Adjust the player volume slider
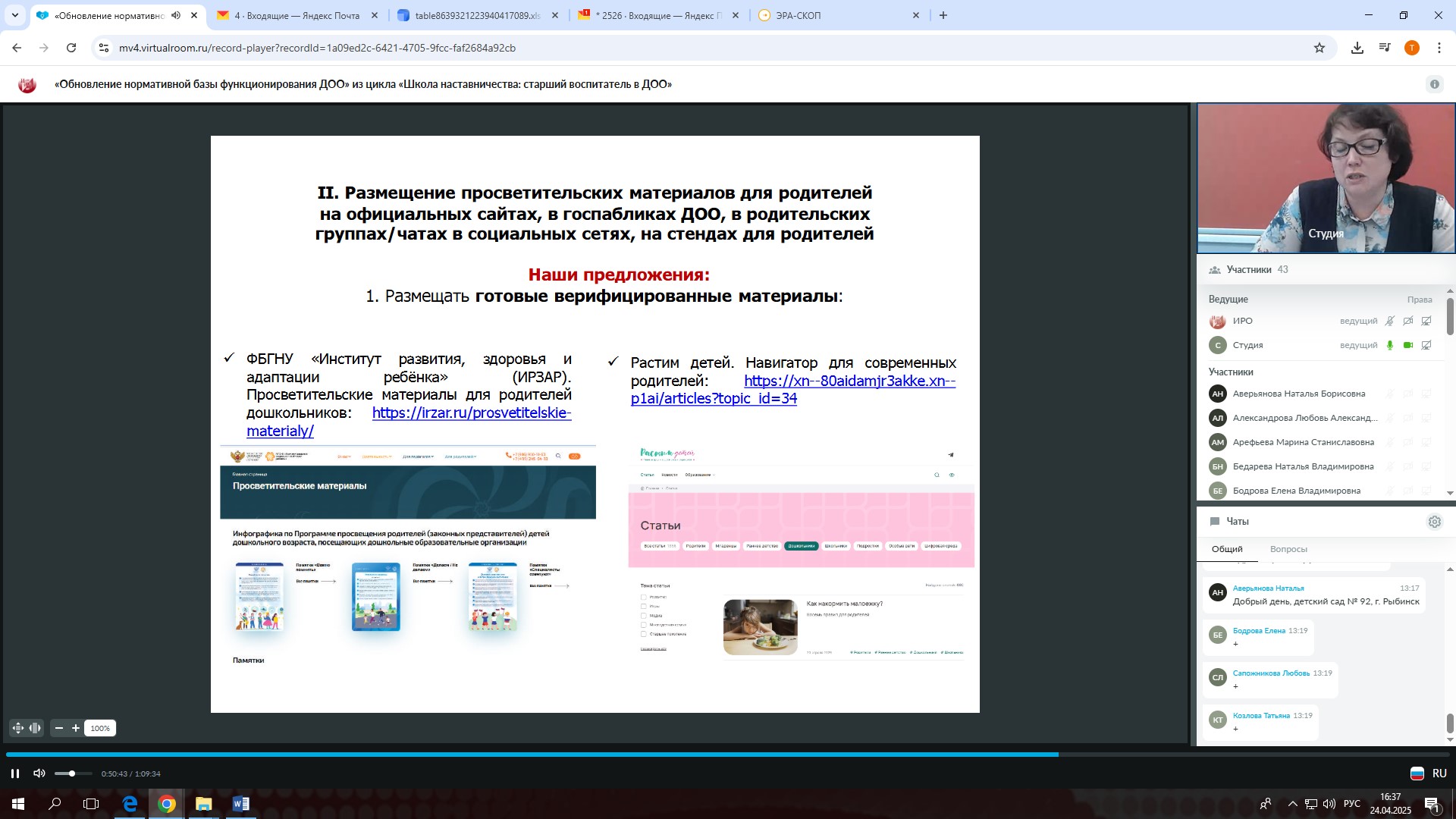The width and height of the screenshot is (1456, 819). [73, 773]
